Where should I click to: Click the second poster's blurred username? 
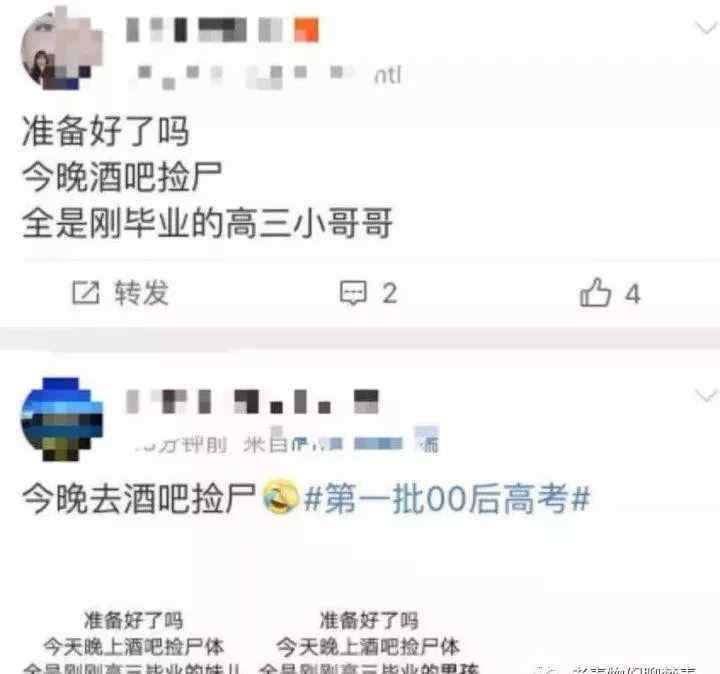(252, 401)
